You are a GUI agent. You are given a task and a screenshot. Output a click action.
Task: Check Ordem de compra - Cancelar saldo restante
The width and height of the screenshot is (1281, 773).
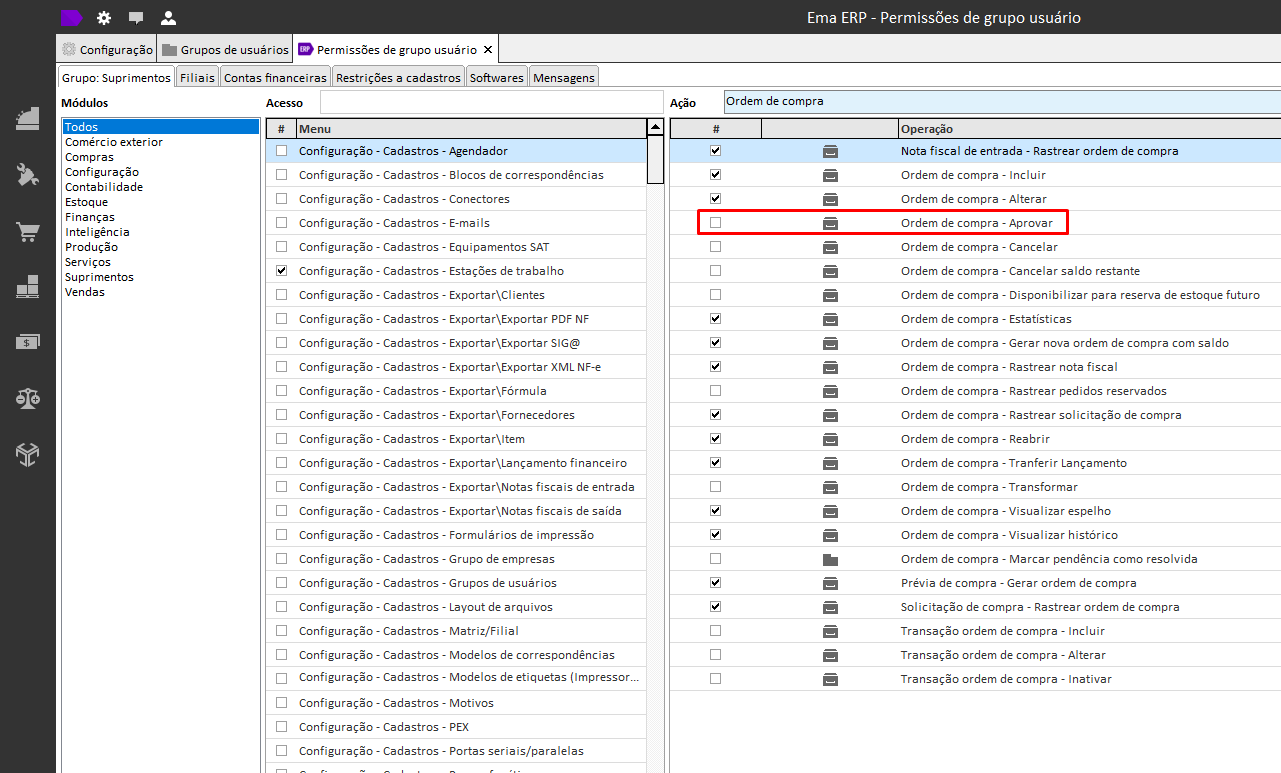pyautogui.click(x=715, y=270)
